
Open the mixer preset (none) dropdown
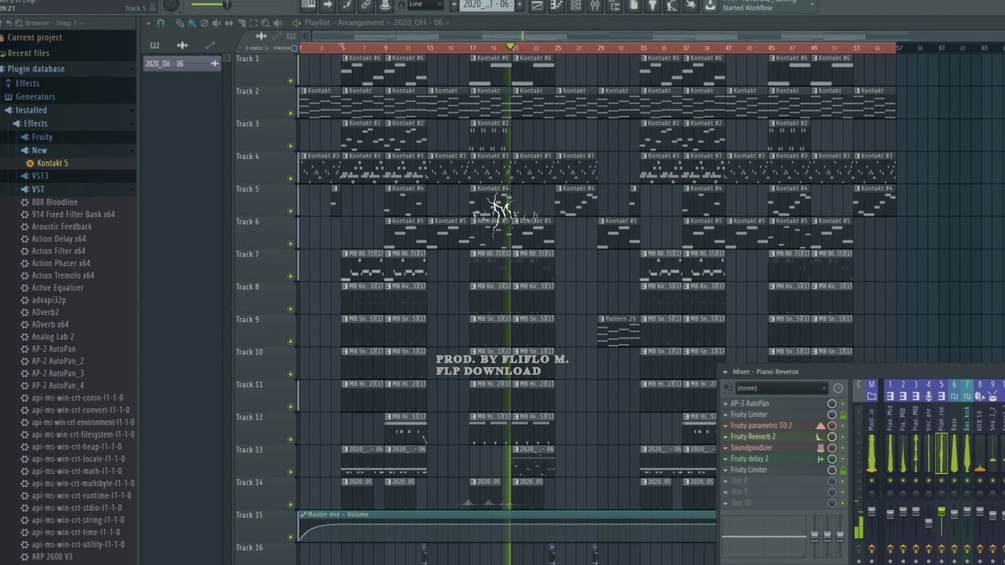[781, 388]
